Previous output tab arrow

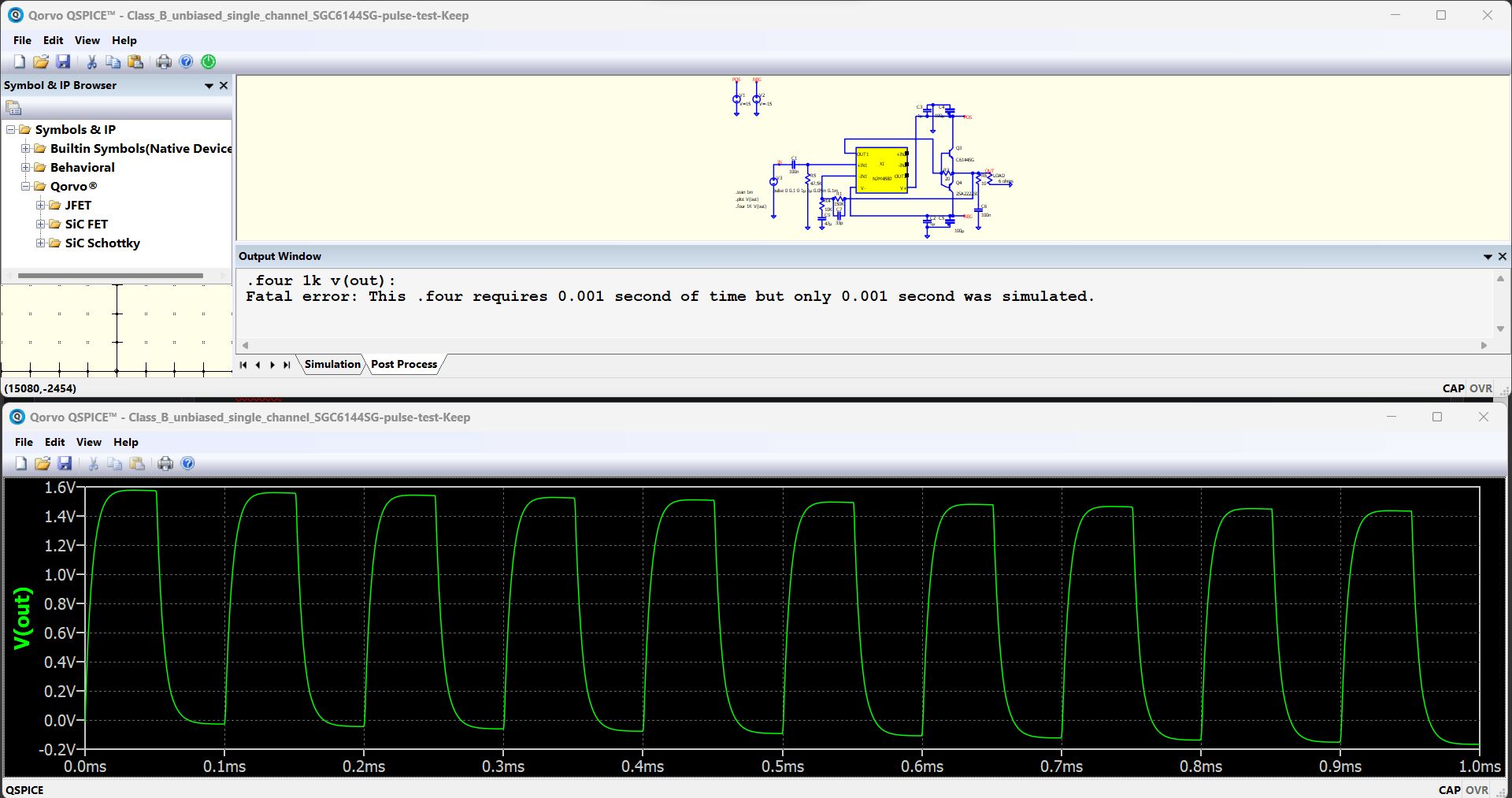pos(258,365)
